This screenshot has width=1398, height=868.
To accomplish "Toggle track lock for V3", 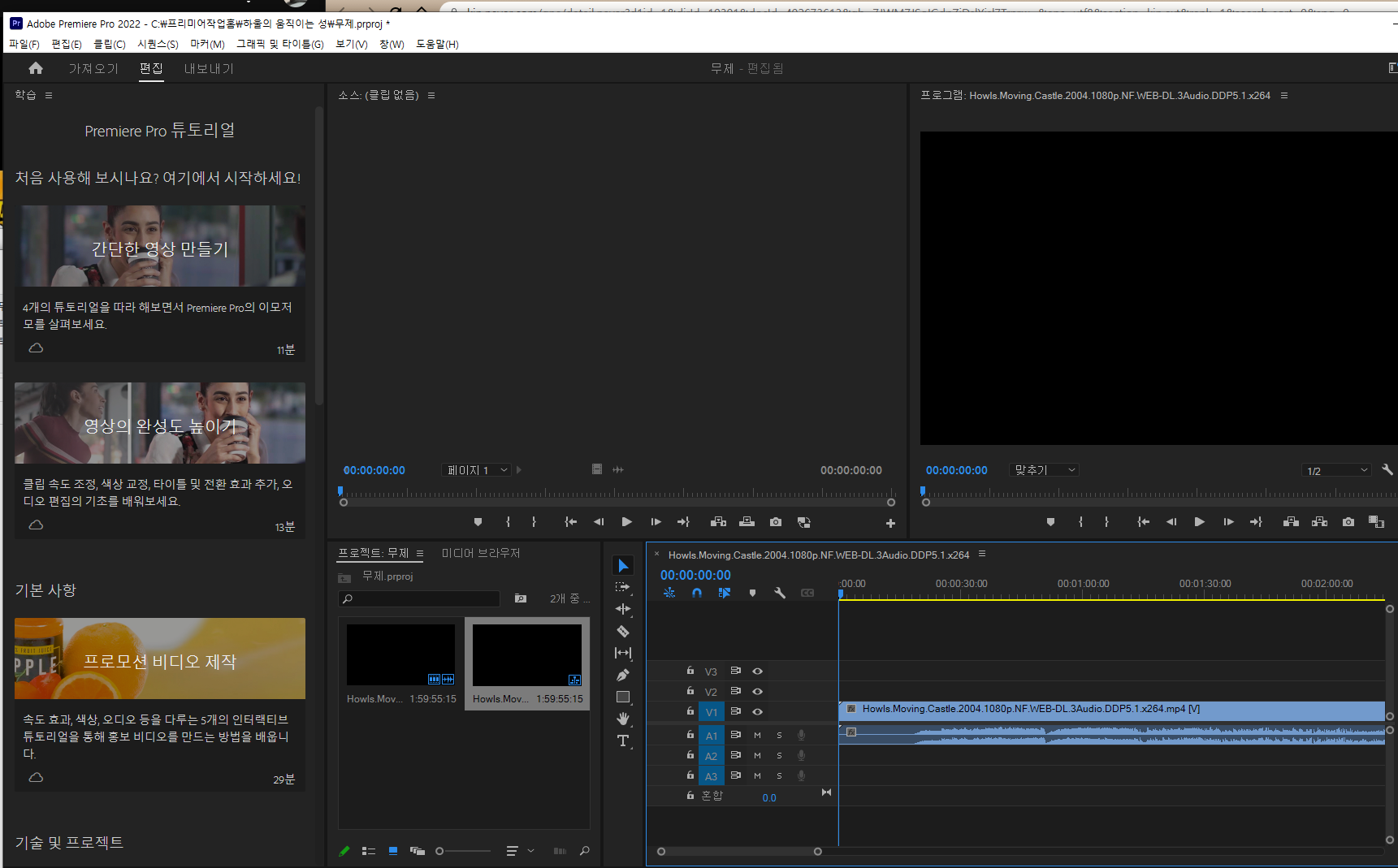I will [690, 671].
